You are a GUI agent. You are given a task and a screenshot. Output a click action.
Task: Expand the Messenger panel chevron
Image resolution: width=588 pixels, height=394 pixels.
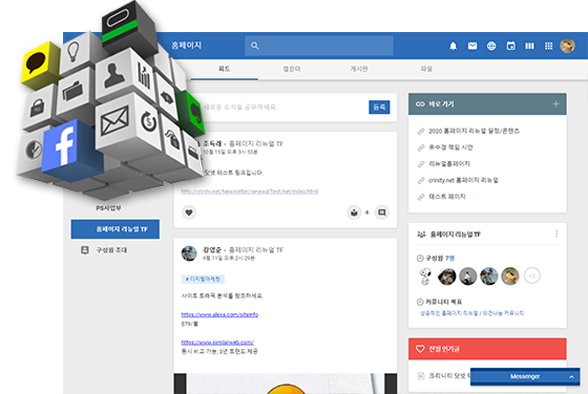click(x=572, y=377)
